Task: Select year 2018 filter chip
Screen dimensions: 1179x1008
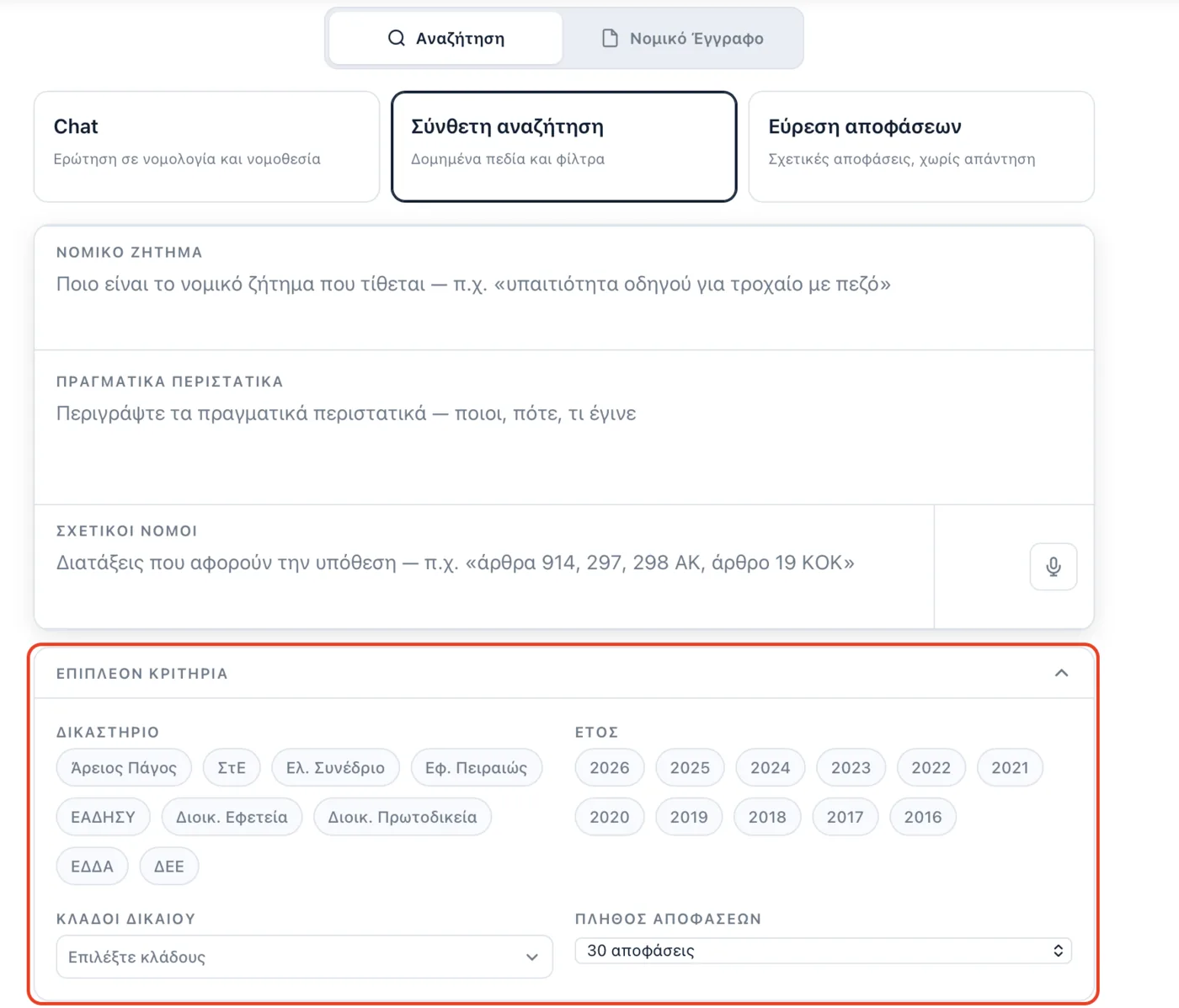Action: (767, 817)
